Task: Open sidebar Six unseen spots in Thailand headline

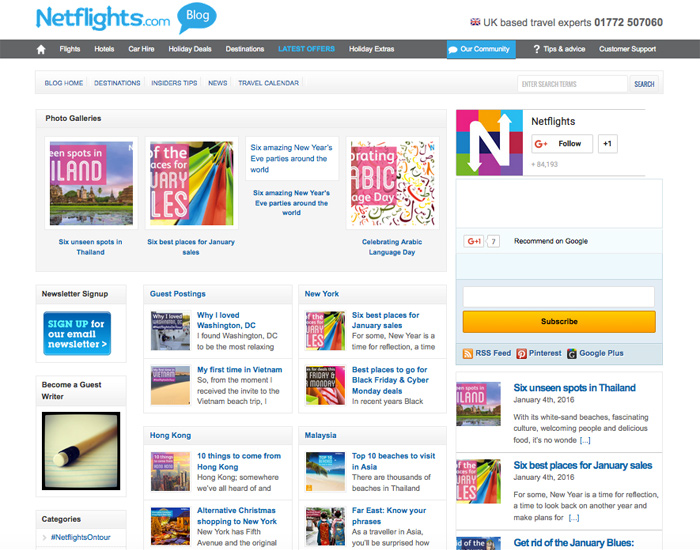Action: [575, 388]
